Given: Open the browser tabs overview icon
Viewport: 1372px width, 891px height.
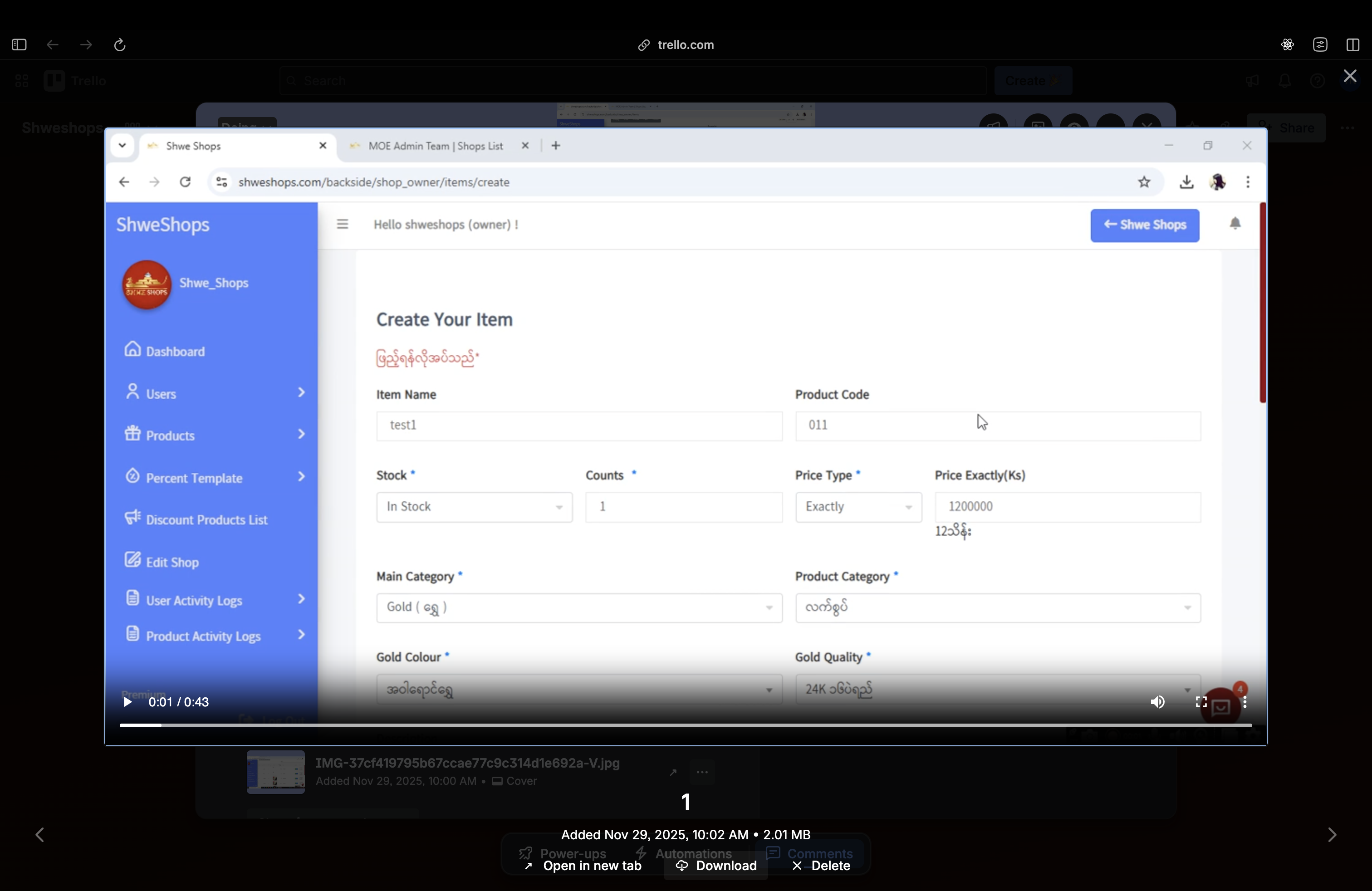Looking at the screenshot, I should pos(1320,45).
